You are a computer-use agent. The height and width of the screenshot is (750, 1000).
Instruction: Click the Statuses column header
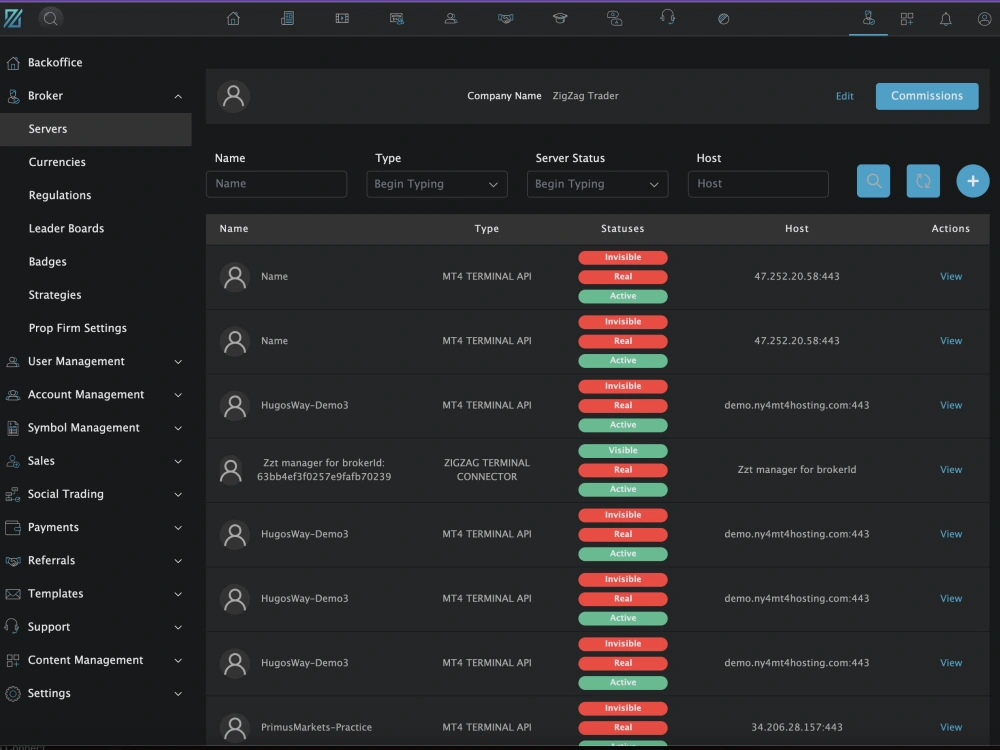tap(622, 229)
